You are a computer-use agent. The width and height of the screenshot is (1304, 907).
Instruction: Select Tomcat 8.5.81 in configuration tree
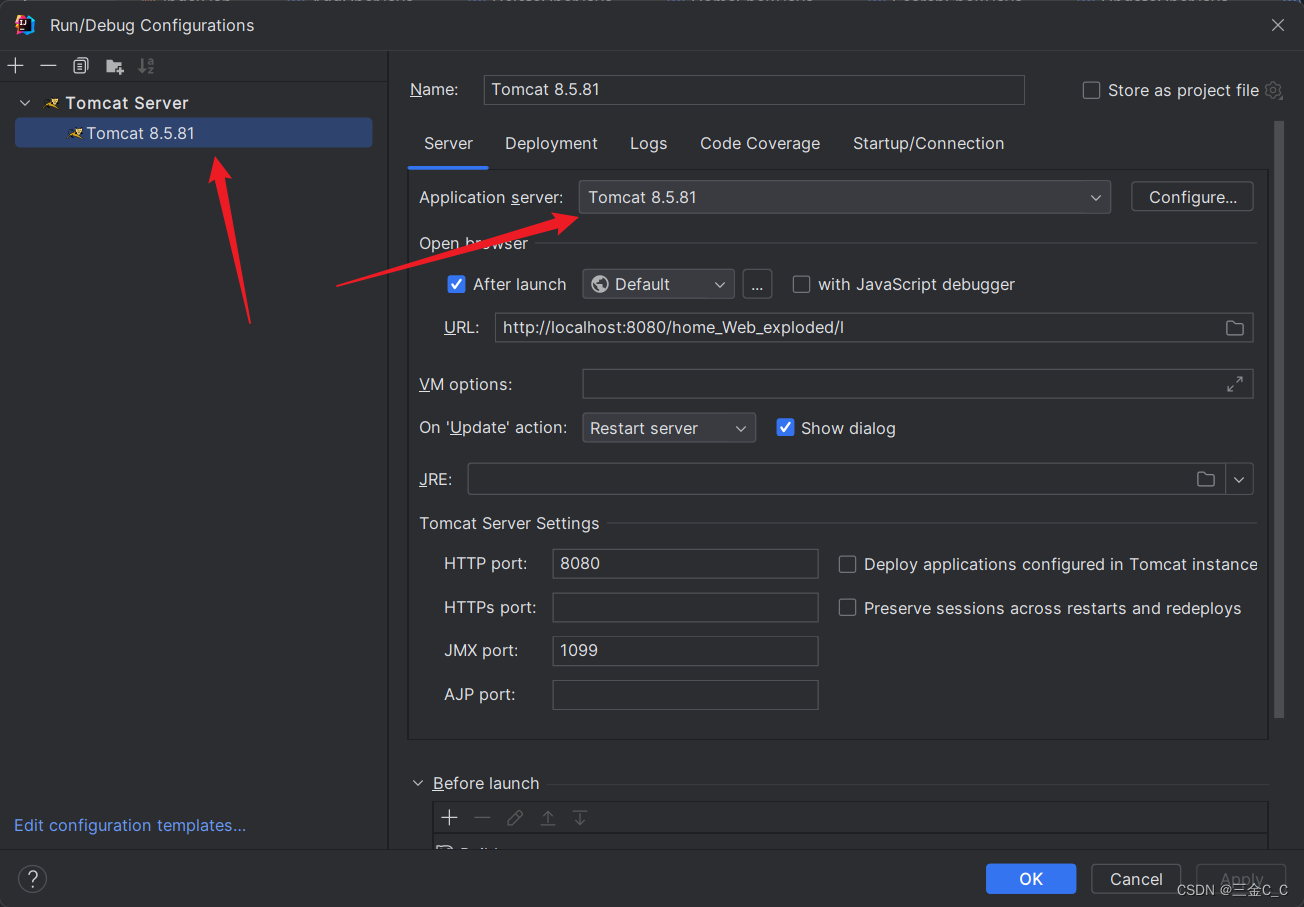click(194, 133)
